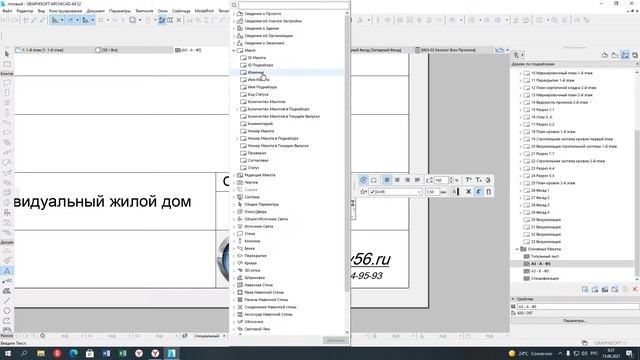Toggle strikethrough in the text palette

[489, 180]
